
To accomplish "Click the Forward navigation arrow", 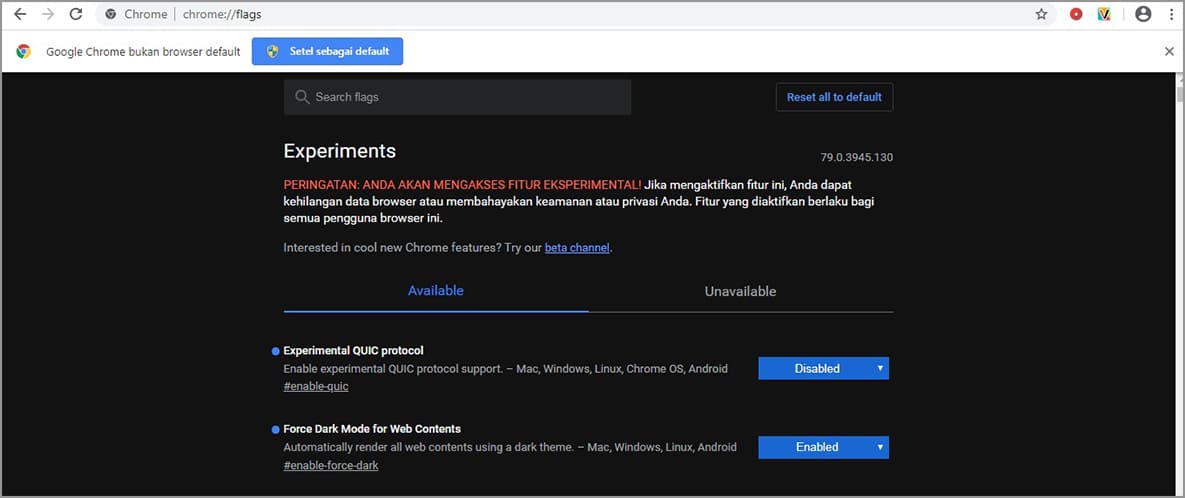I will pos(48,15).
